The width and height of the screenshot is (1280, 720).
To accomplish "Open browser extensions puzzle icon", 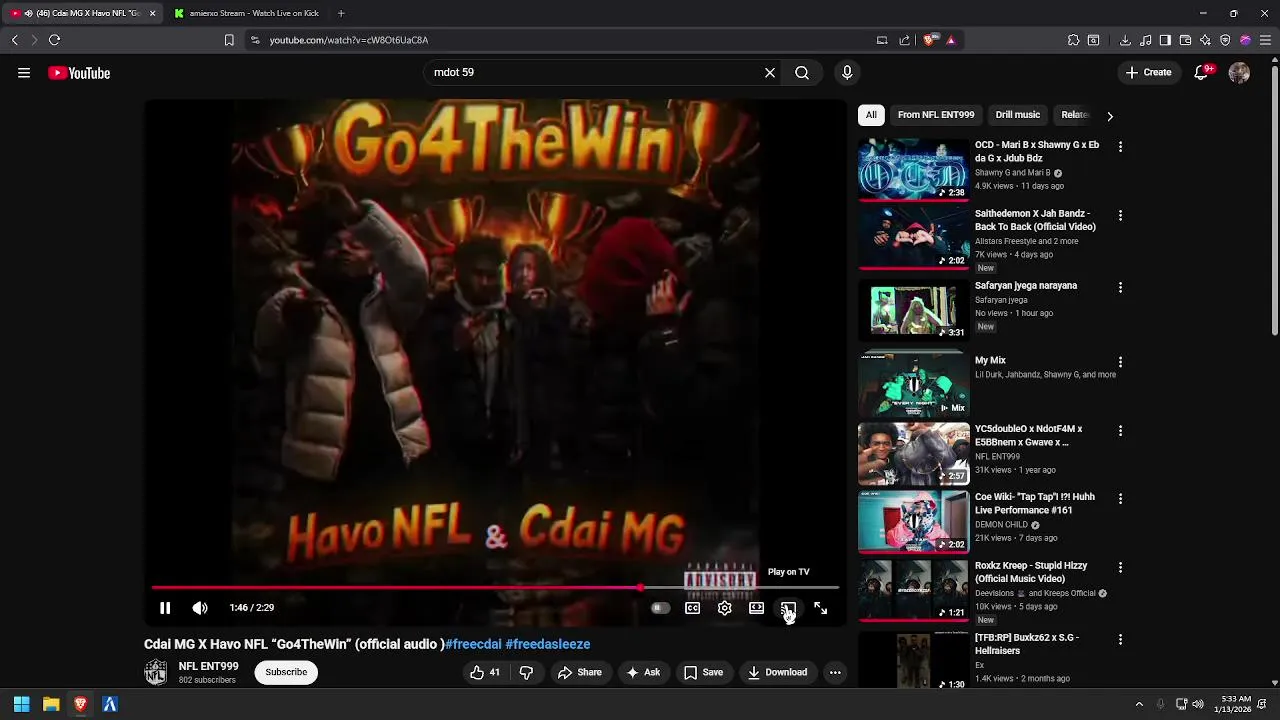I will [x=1073, y=40].
